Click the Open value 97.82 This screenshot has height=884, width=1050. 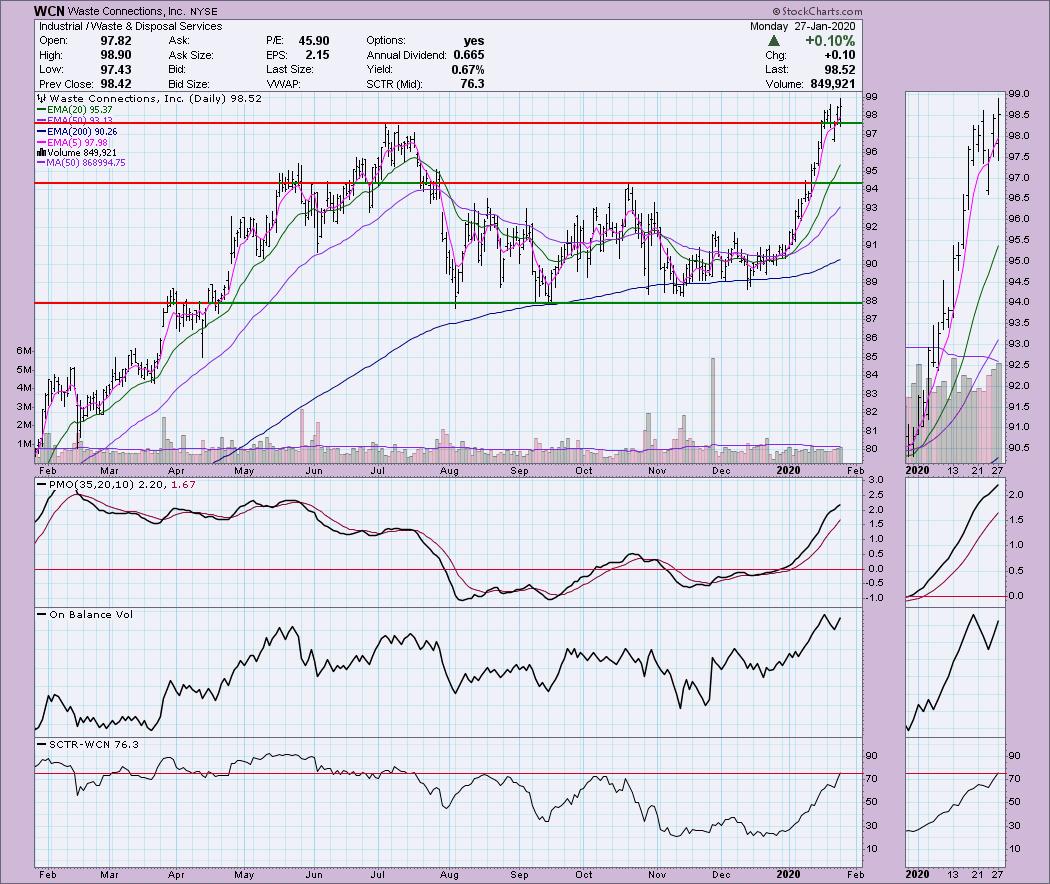116,41
